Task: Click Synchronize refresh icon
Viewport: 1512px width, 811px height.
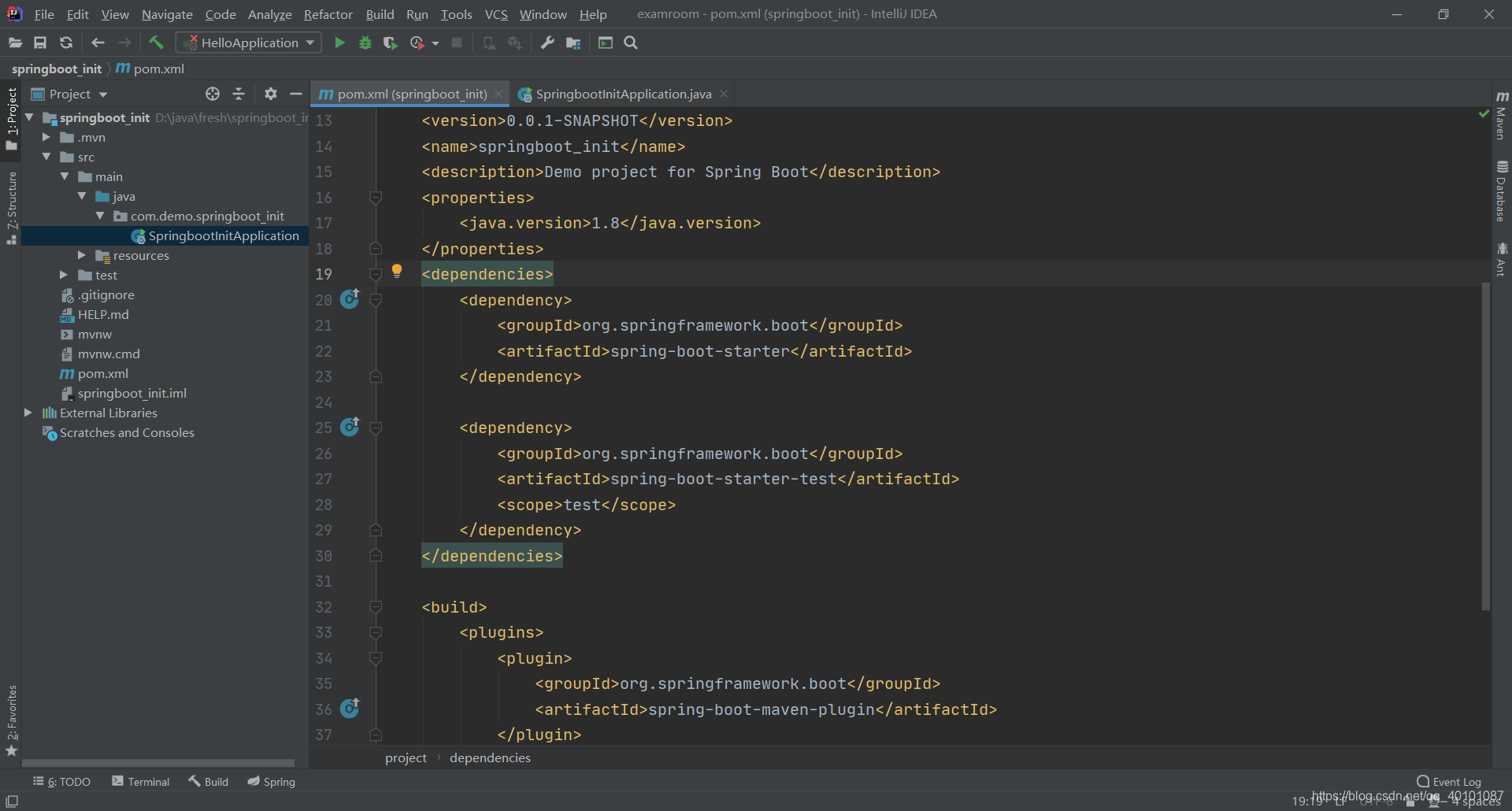Action: tap(66, 43)
